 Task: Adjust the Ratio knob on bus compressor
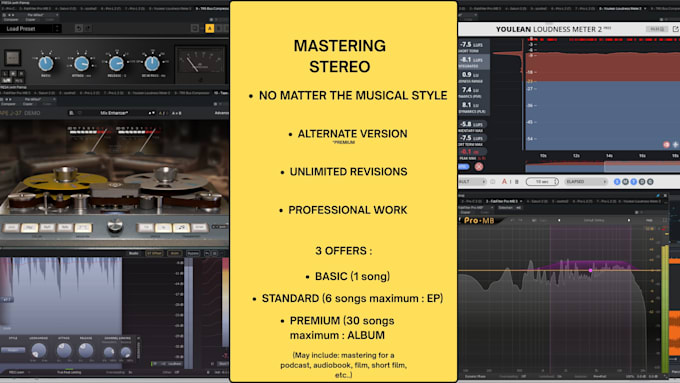click(46, 64)
